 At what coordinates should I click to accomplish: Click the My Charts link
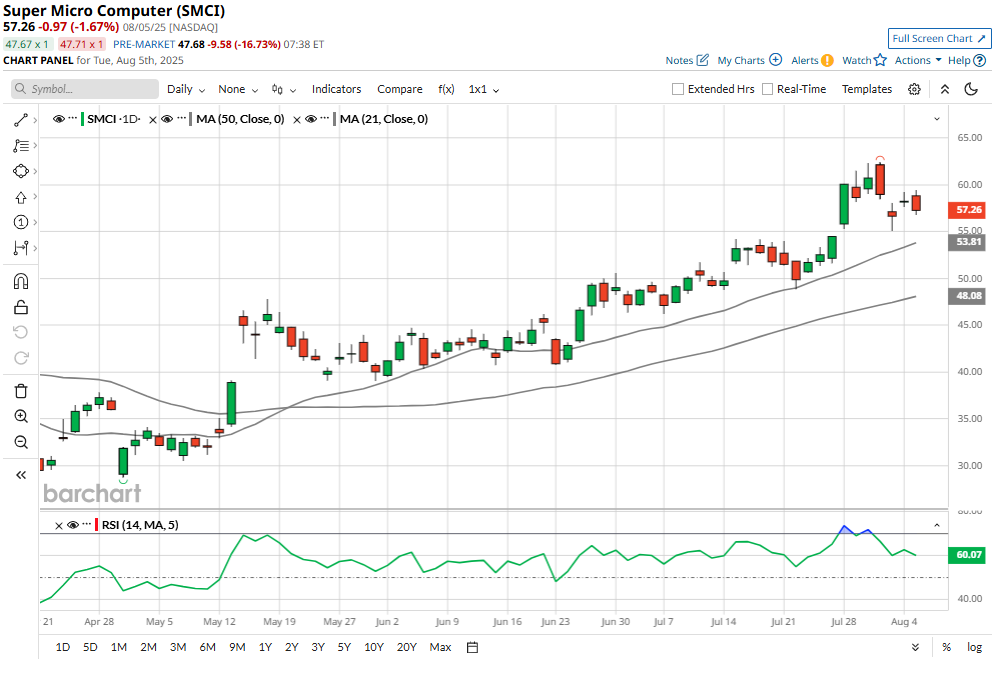[x=750, y=60]
